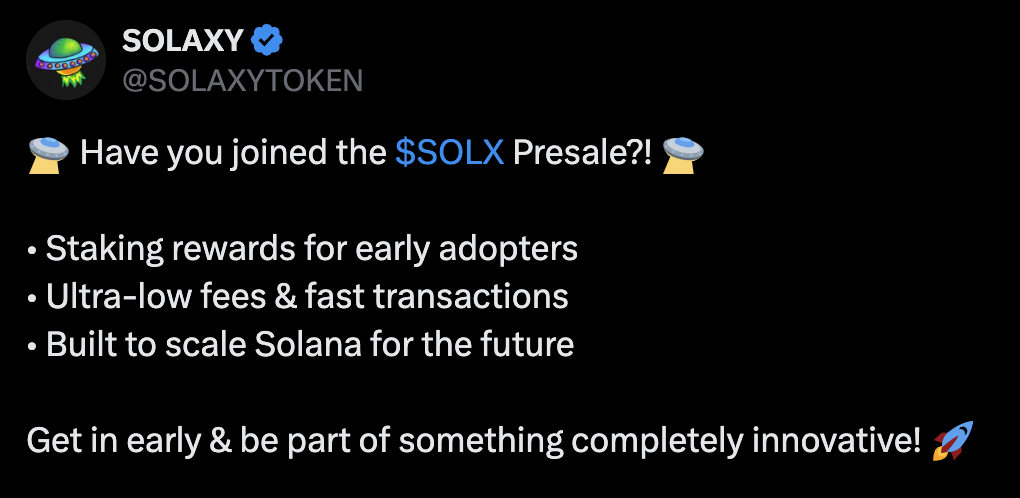Click the "Get in early" closing sentence
The width and height of the screenshot is (1020, 498).
coord(472,440)
